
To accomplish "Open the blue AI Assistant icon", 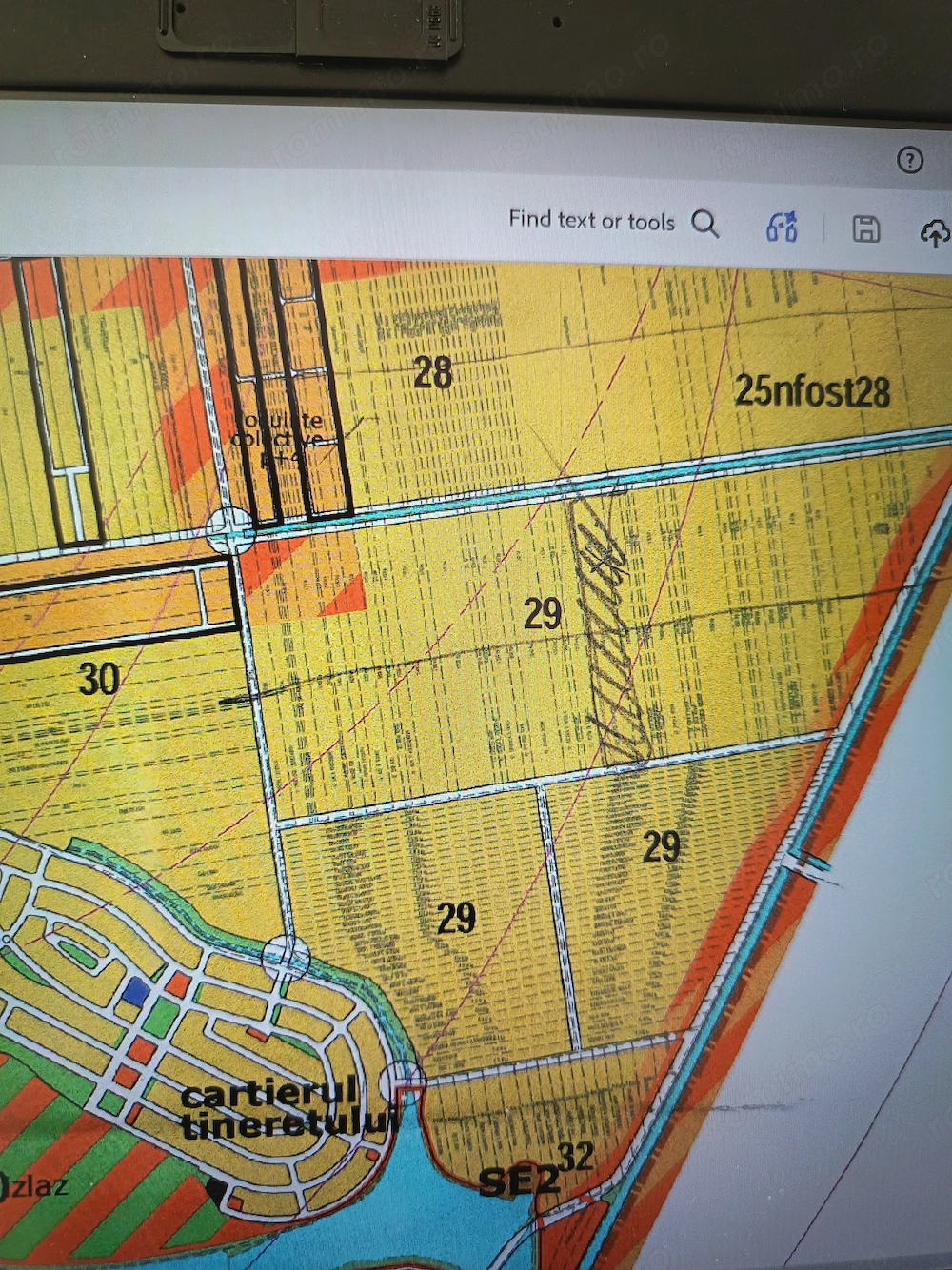I will tap(782, 228).
